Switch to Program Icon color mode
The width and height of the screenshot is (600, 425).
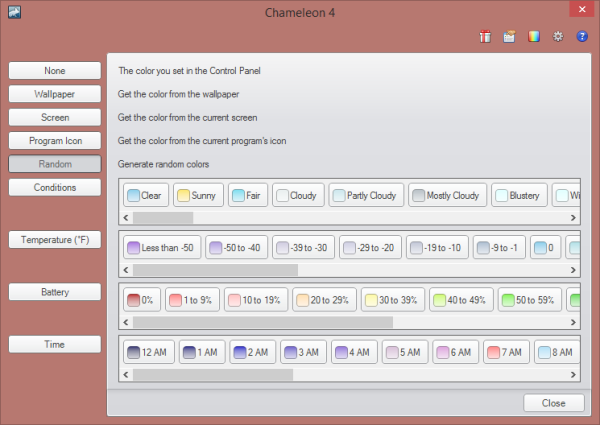pos(55,141)
